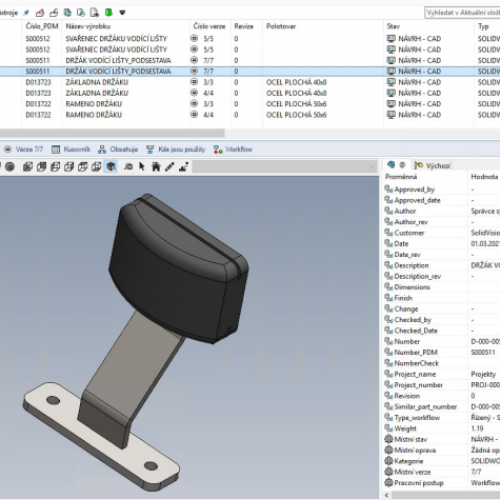Click the file list horizontal scrollbar
Screen dimensions: 500x500
pos(112,133)
